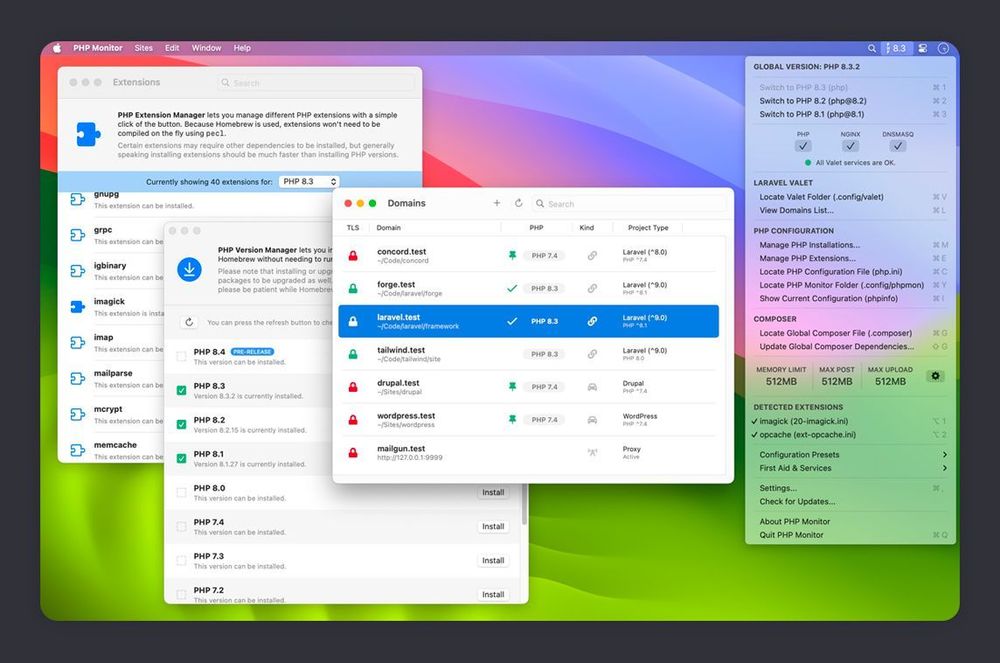Screen dimensions: 1000x663
Task: Click the pin icon for drupal.test
Action: (x=512, y=386)
